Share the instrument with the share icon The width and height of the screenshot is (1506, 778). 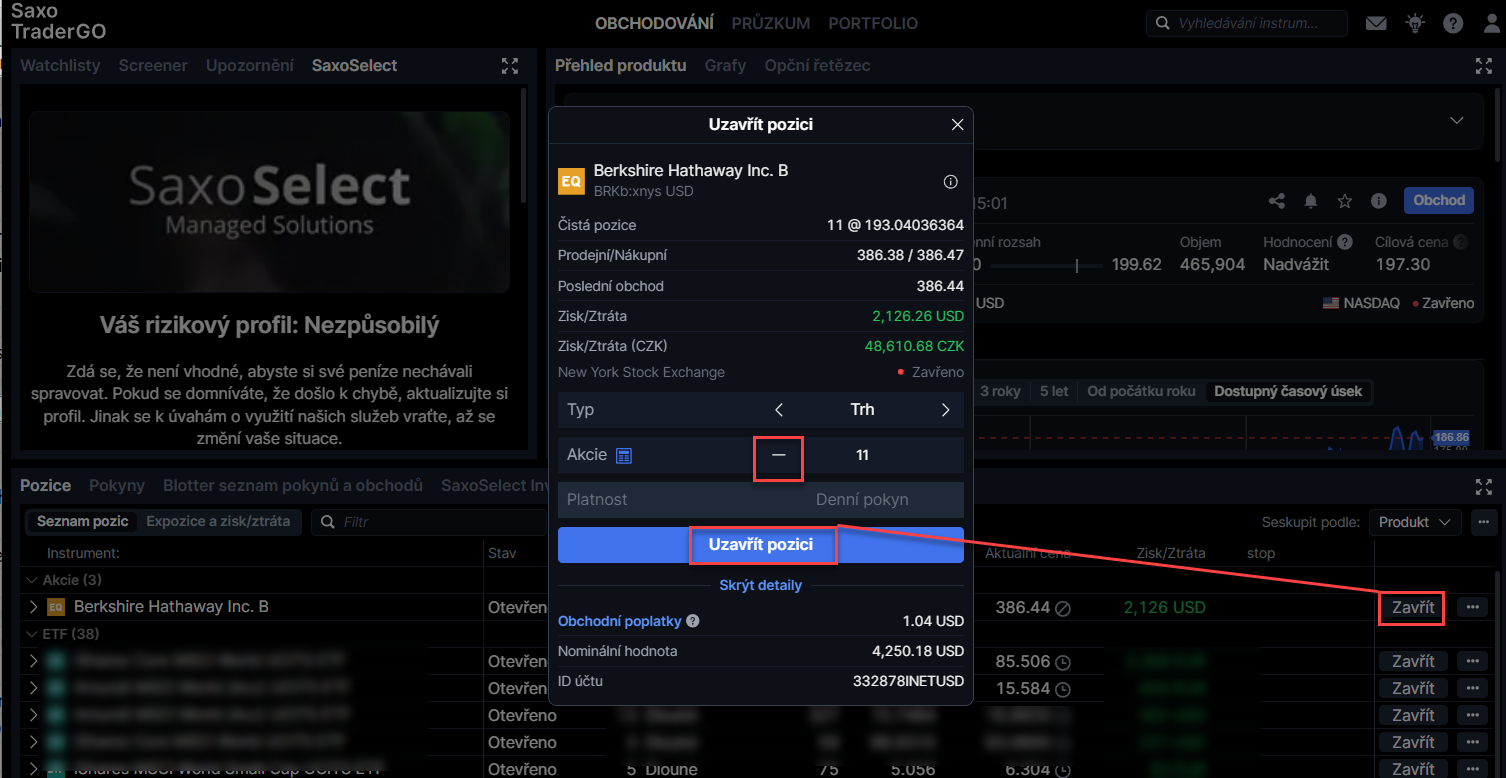coord(1277,201)
